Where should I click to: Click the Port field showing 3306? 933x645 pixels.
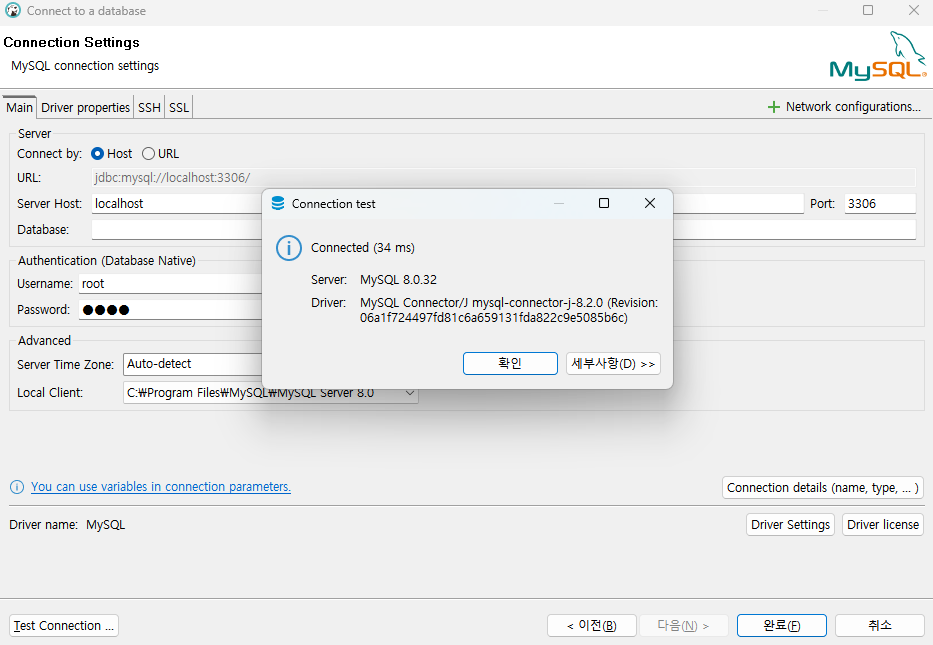tap(880, 203)
